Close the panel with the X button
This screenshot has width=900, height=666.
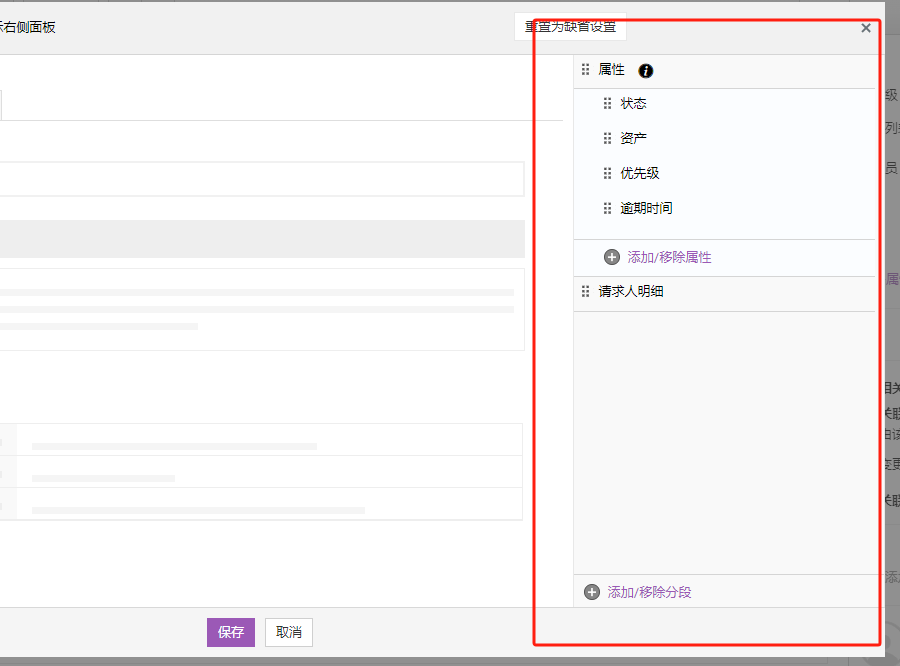tap(866, 28)
